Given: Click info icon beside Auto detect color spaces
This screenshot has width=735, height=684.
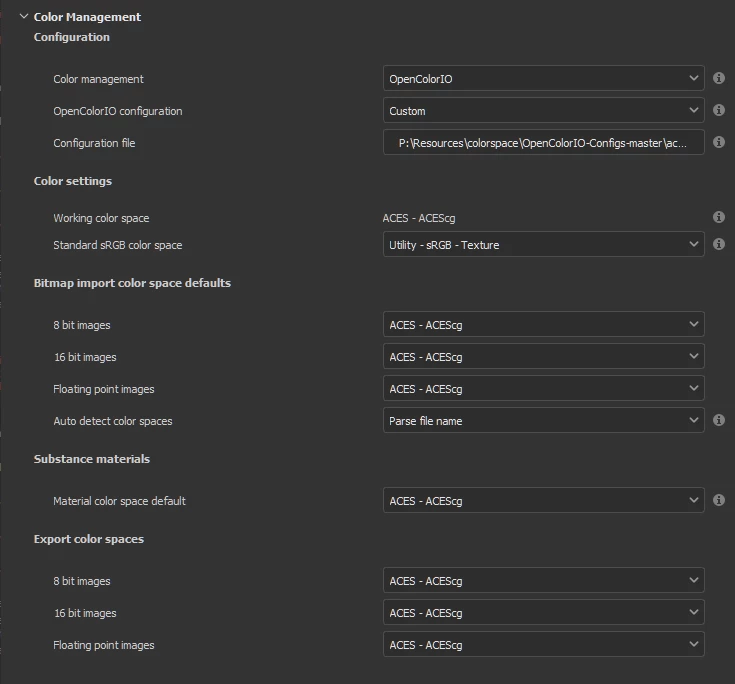Looking at the screenshot, I should [719, 420].
